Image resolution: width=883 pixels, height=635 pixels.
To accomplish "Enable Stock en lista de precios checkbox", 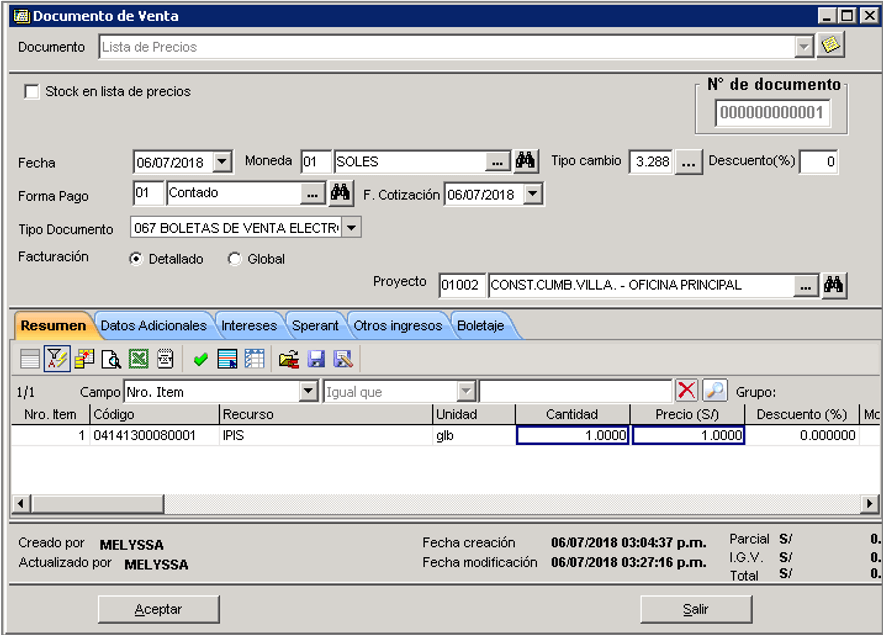I will [x=32, y=91].
